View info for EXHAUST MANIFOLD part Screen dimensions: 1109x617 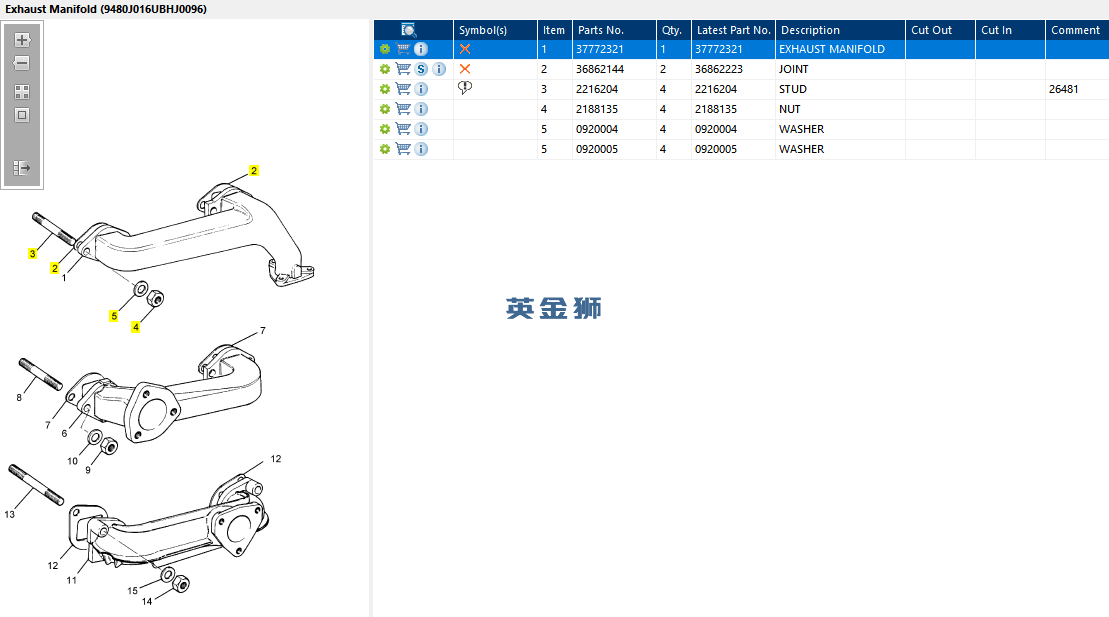tap(421, 49)
